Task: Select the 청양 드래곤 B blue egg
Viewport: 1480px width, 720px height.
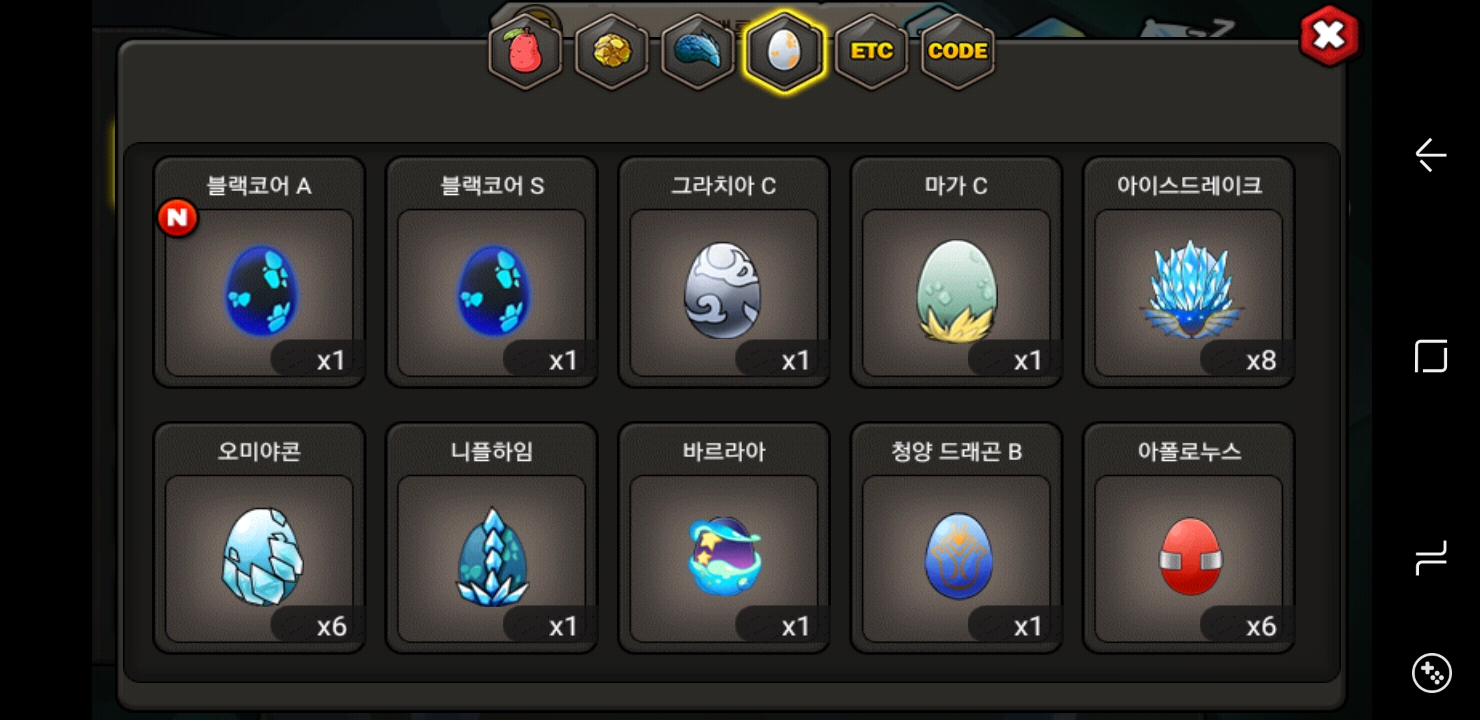Action: (956, 538)
